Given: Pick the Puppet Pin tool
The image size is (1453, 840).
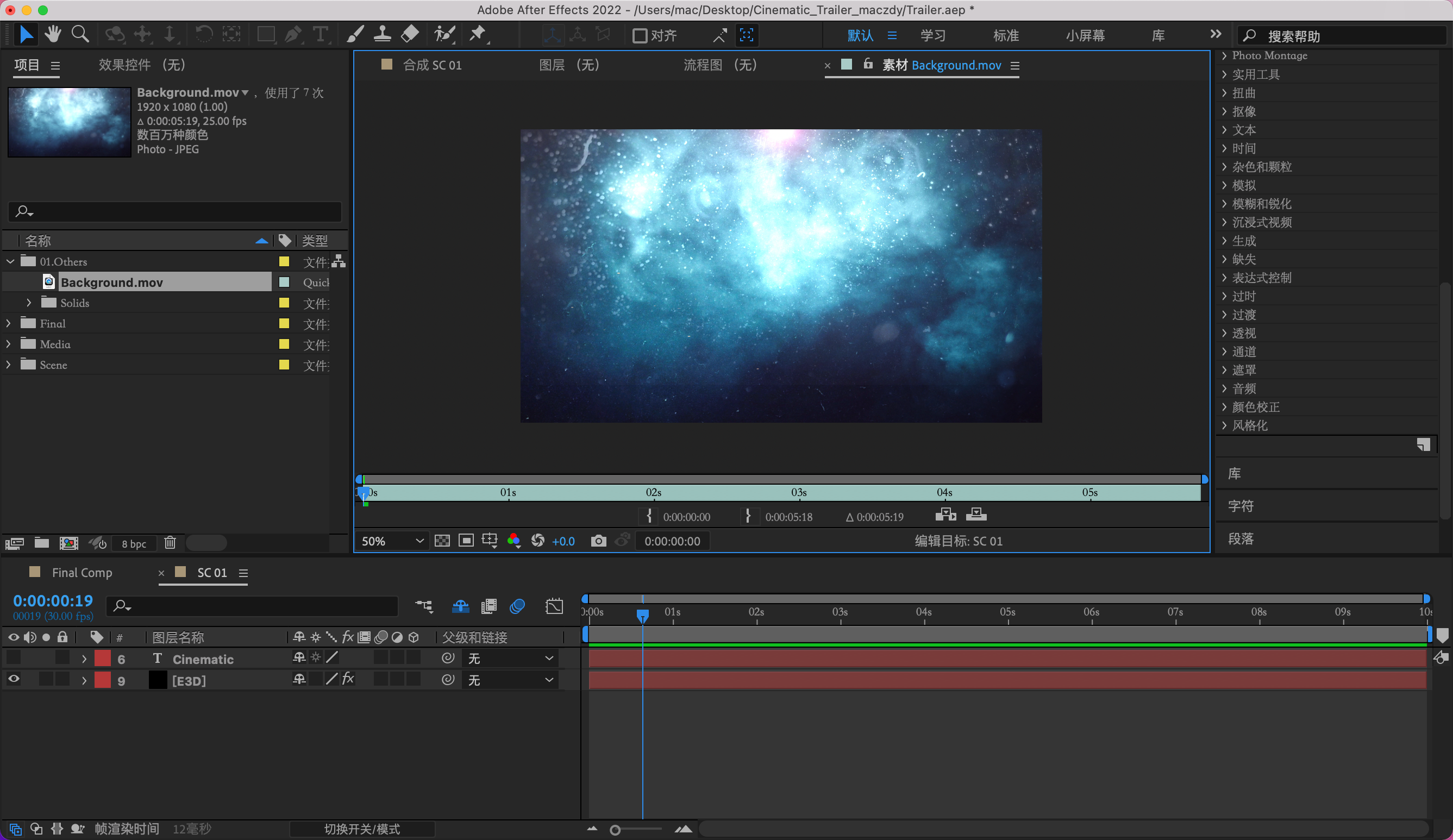Looking at the screenshot, I should point(478,35).
